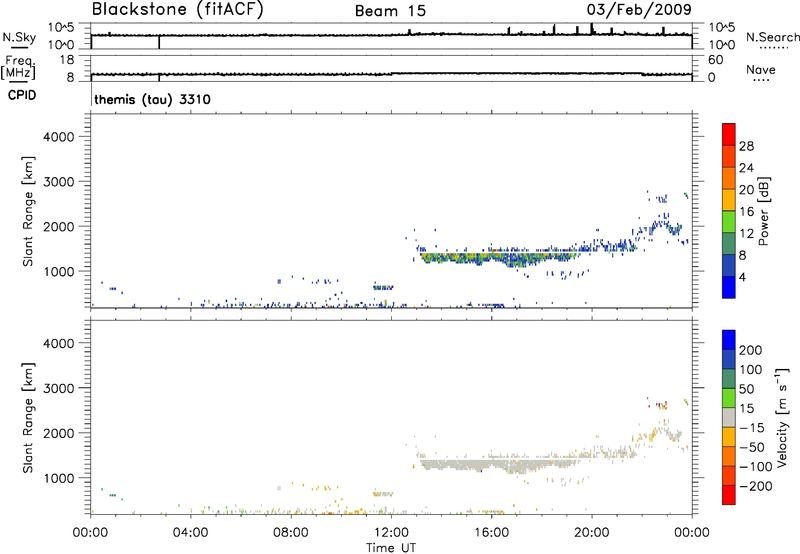This screenshot has width=800, height=554.
Task: Click the "Beam 15" heading
Action: click(x=390, y=11)
